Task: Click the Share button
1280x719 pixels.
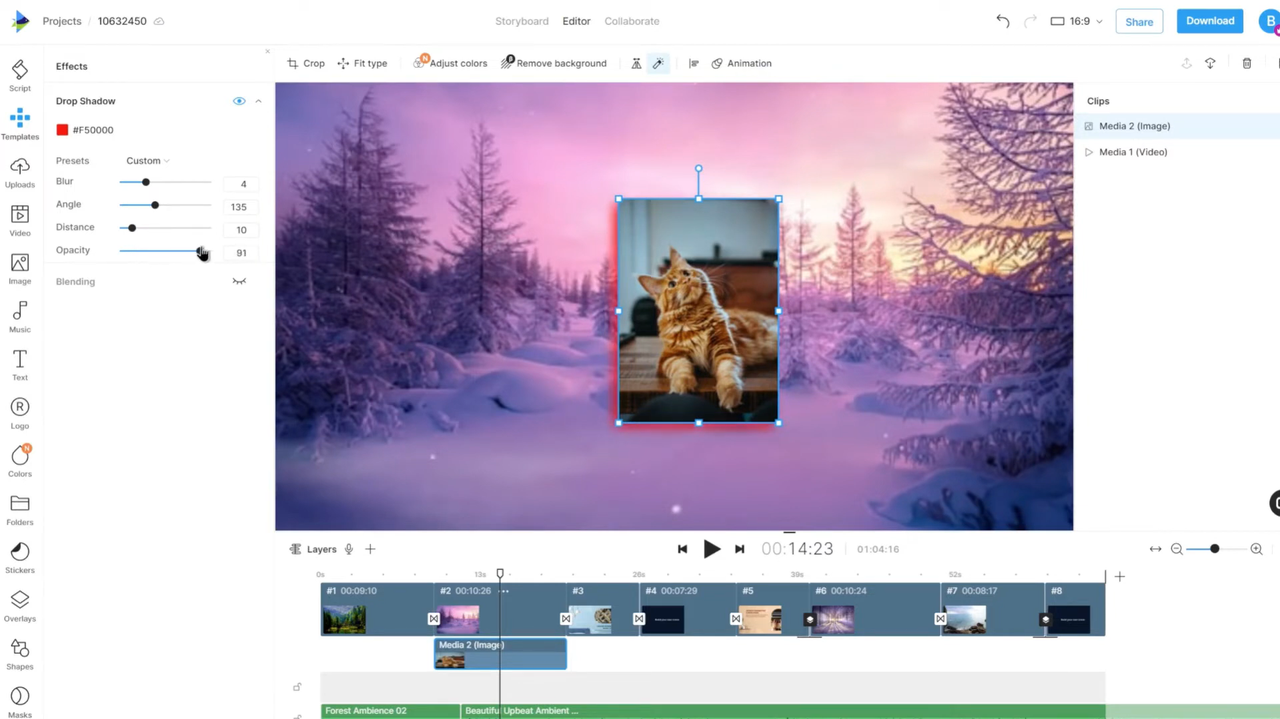Action: (x=1138, y=22)
